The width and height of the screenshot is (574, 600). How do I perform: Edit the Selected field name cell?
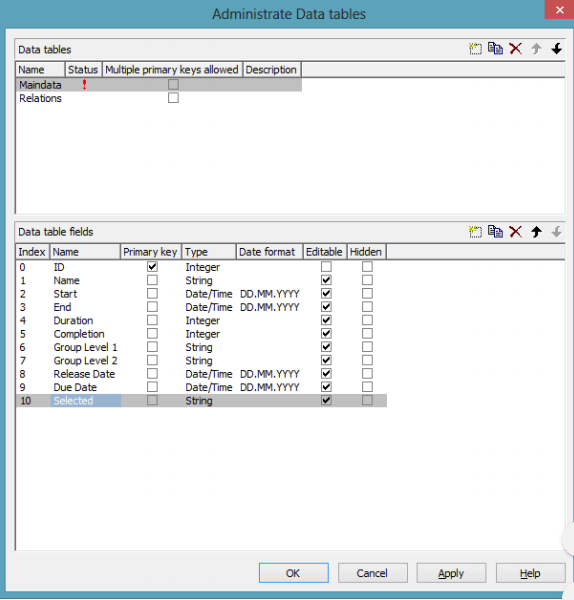point(86,401)
